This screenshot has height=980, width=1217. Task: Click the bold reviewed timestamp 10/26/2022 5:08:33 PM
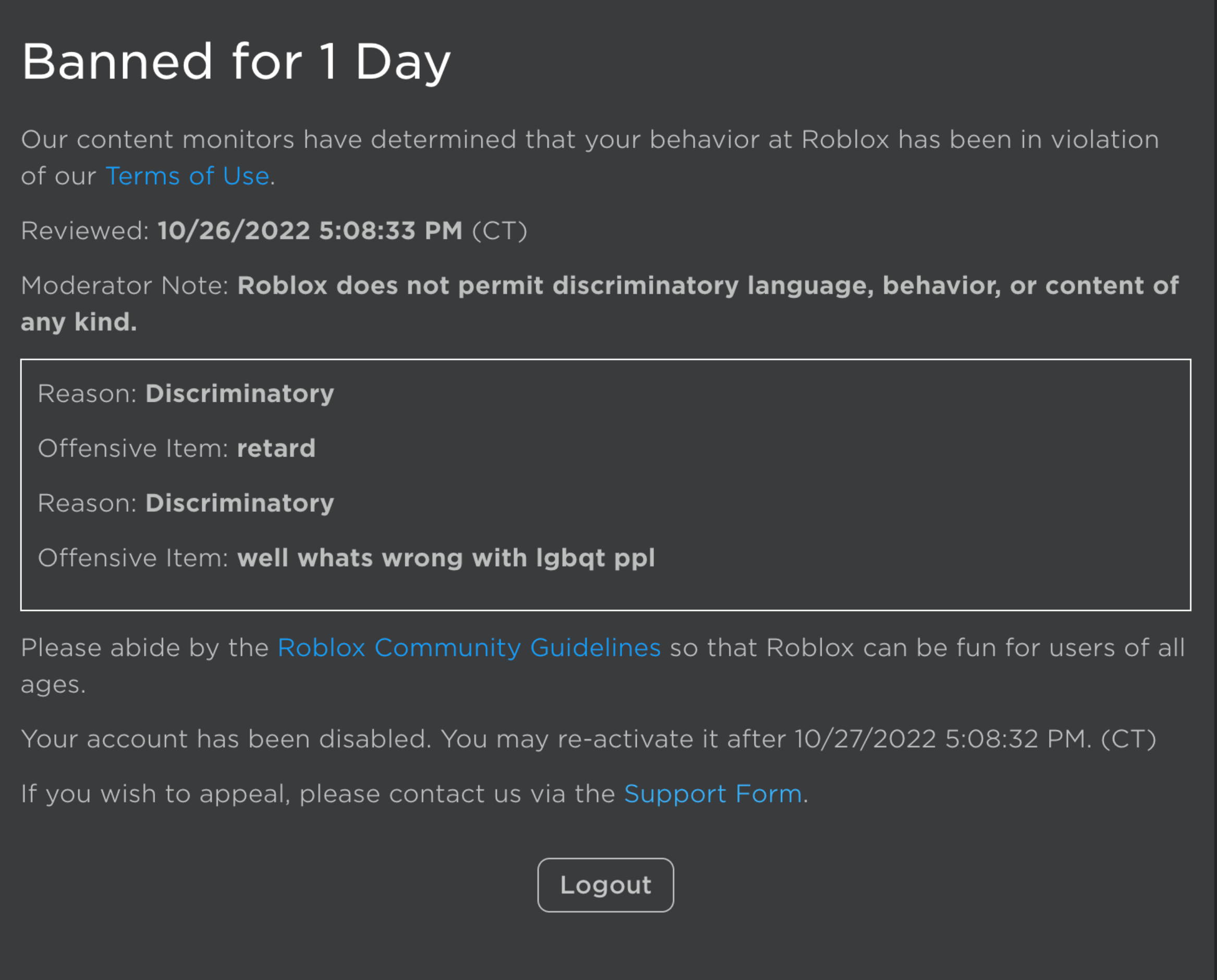click(310, 230)
